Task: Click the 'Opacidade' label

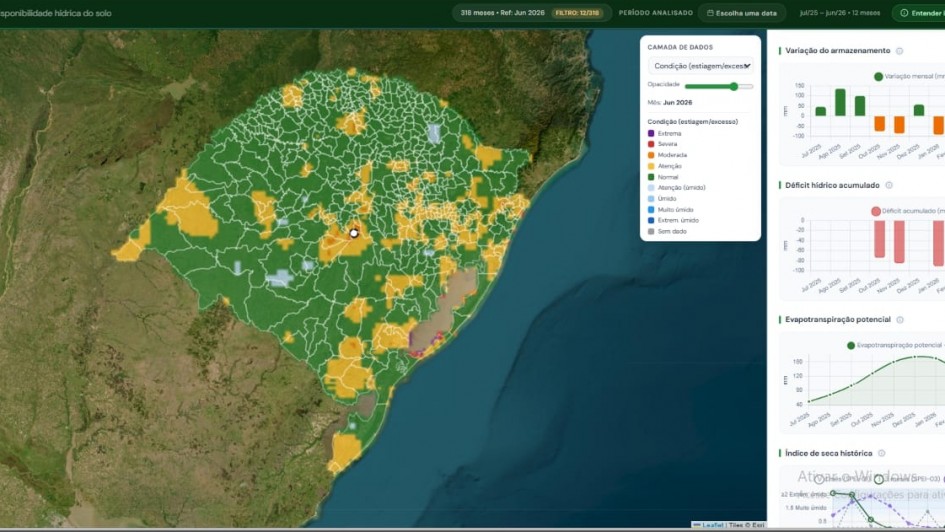Action: 664,84
